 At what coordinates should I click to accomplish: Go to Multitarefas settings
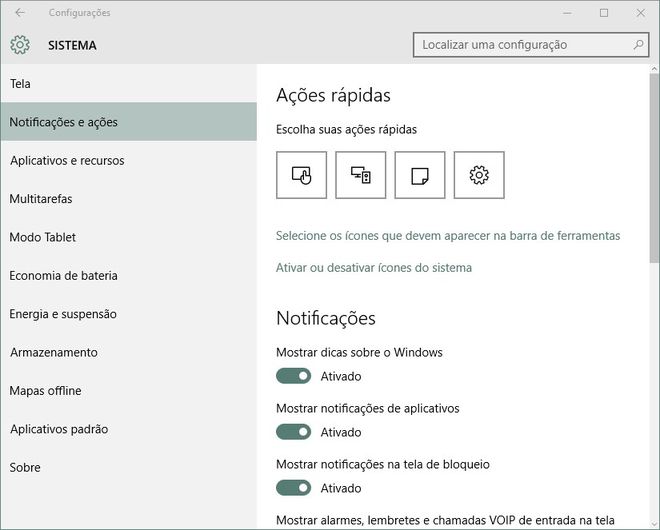click(128, 198)
